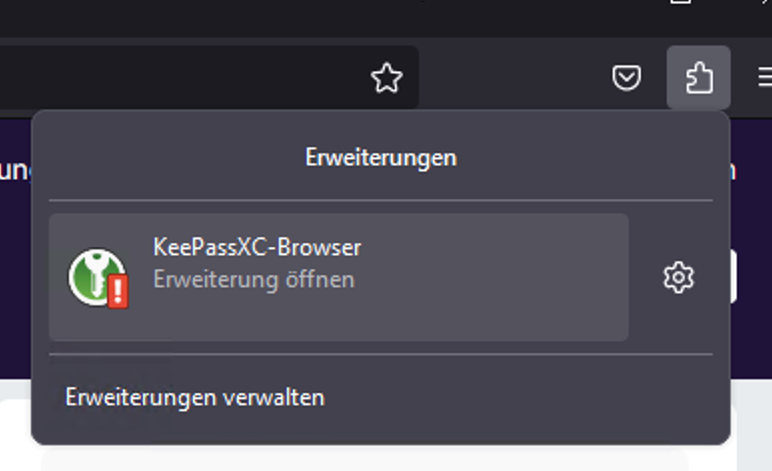This screenshot has width=772, height=471.
Task: Click the green KeePassXC key logo
Action: click(94, 275)
